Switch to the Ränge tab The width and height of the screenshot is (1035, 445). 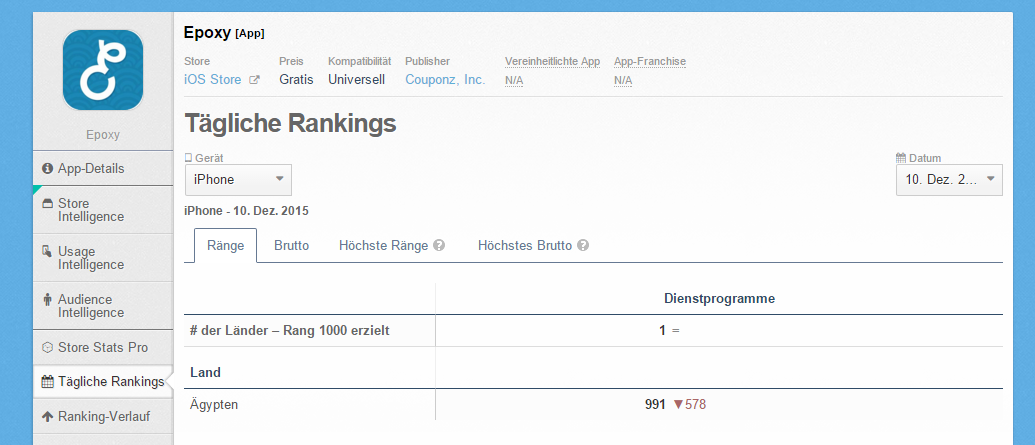tap(226, 246)
